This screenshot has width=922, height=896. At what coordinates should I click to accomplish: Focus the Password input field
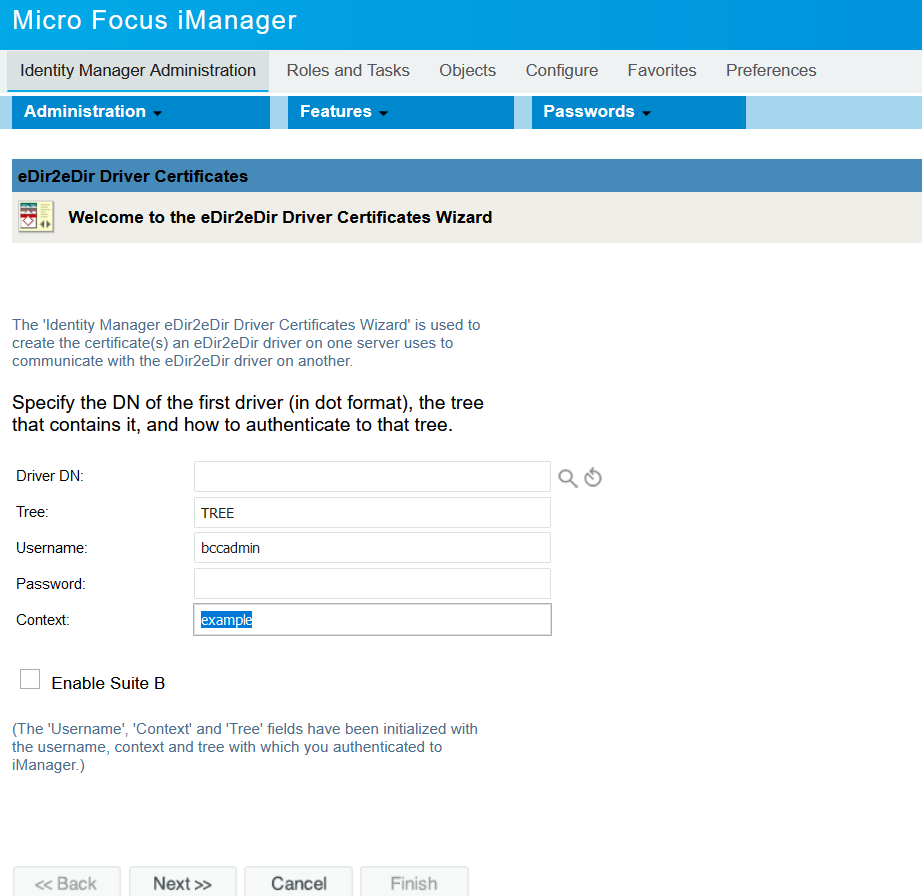(x=372, y=584)
